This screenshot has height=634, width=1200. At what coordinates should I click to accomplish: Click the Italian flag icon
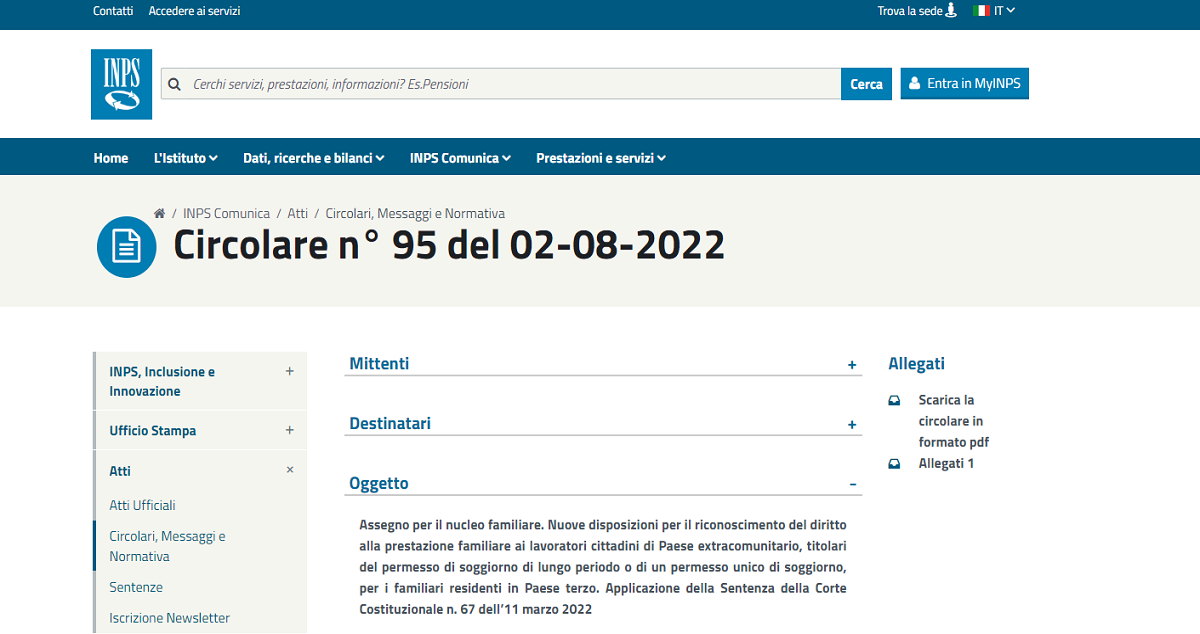(x=981, y=10)
